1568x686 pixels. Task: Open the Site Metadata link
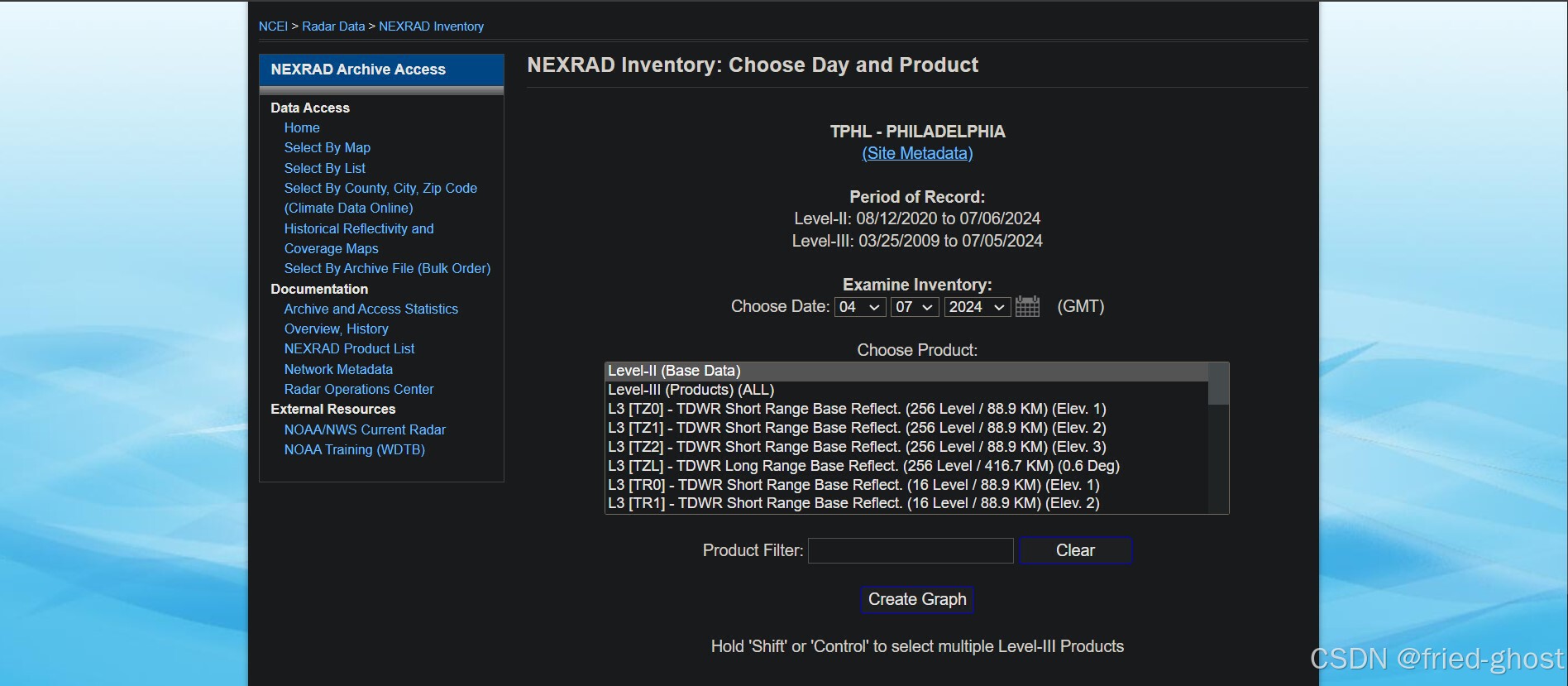pos(917,153)
